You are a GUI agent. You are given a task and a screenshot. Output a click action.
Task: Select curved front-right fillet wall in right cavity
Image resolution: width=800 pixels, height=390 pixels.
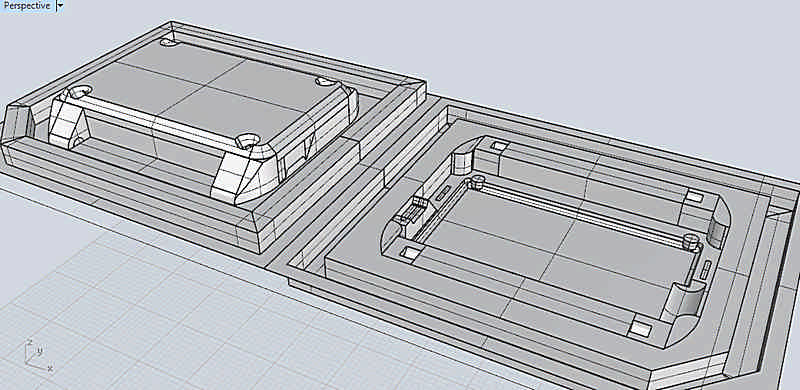(684, 302)
